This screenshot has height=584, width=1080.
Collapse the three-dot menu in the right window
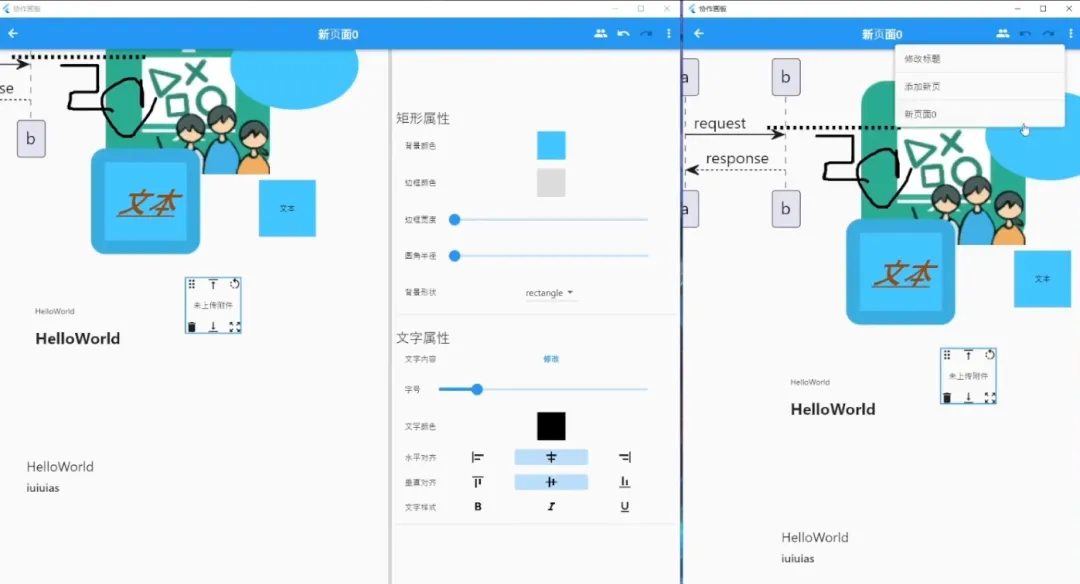pyautogui.click(x=1070, y=34)
